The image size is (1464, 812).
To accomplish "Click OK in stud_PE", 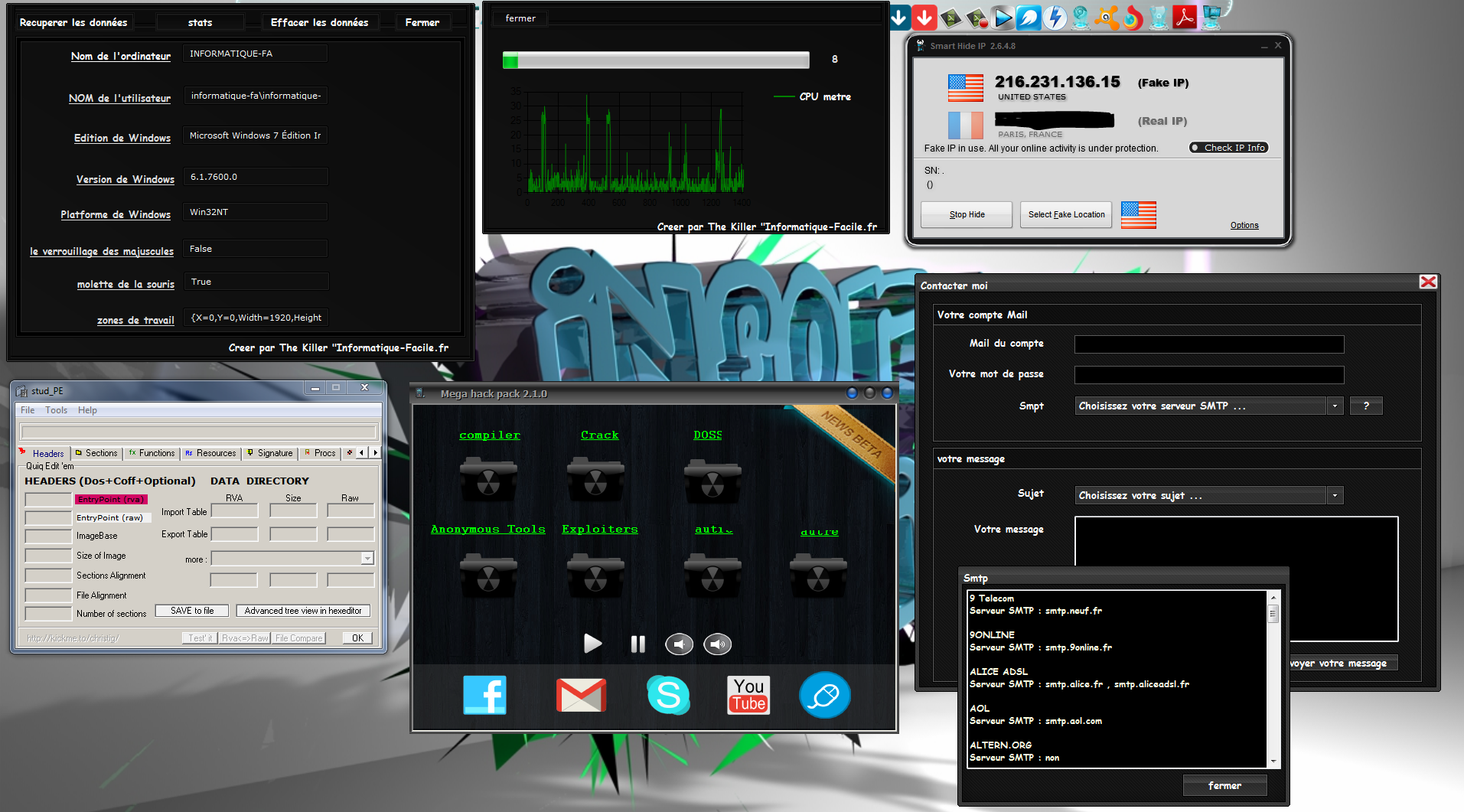I will (357, 638).
